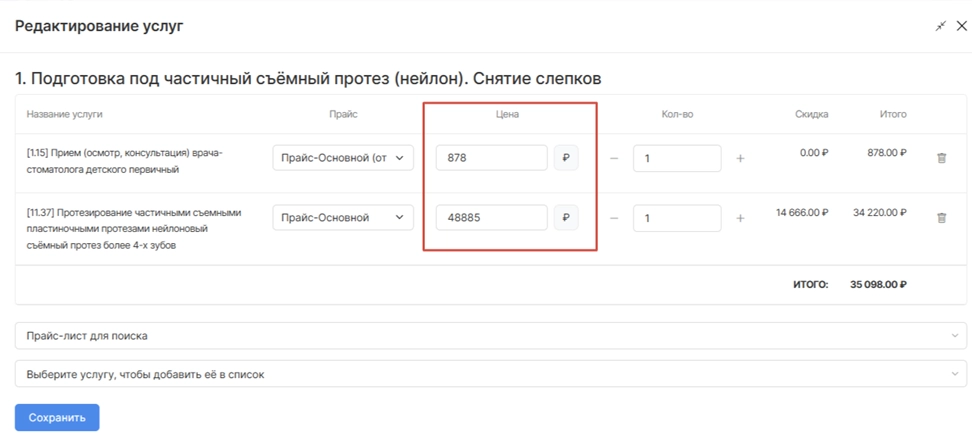Close the service editing dialog
The image size is (972, 444).
click(x=961, y=26)
